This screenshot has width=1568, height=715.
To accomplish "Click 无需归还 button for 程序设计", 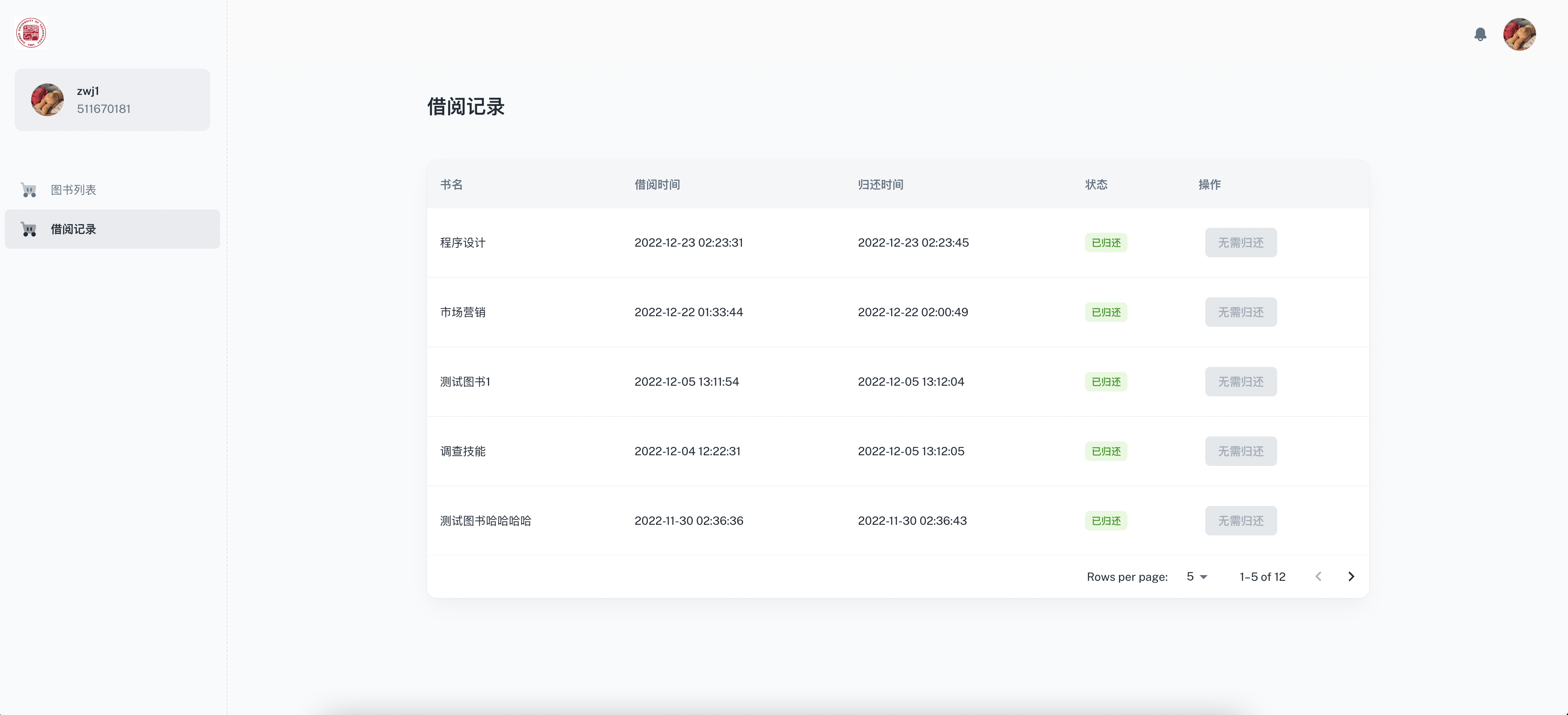I will point(1240,243).
